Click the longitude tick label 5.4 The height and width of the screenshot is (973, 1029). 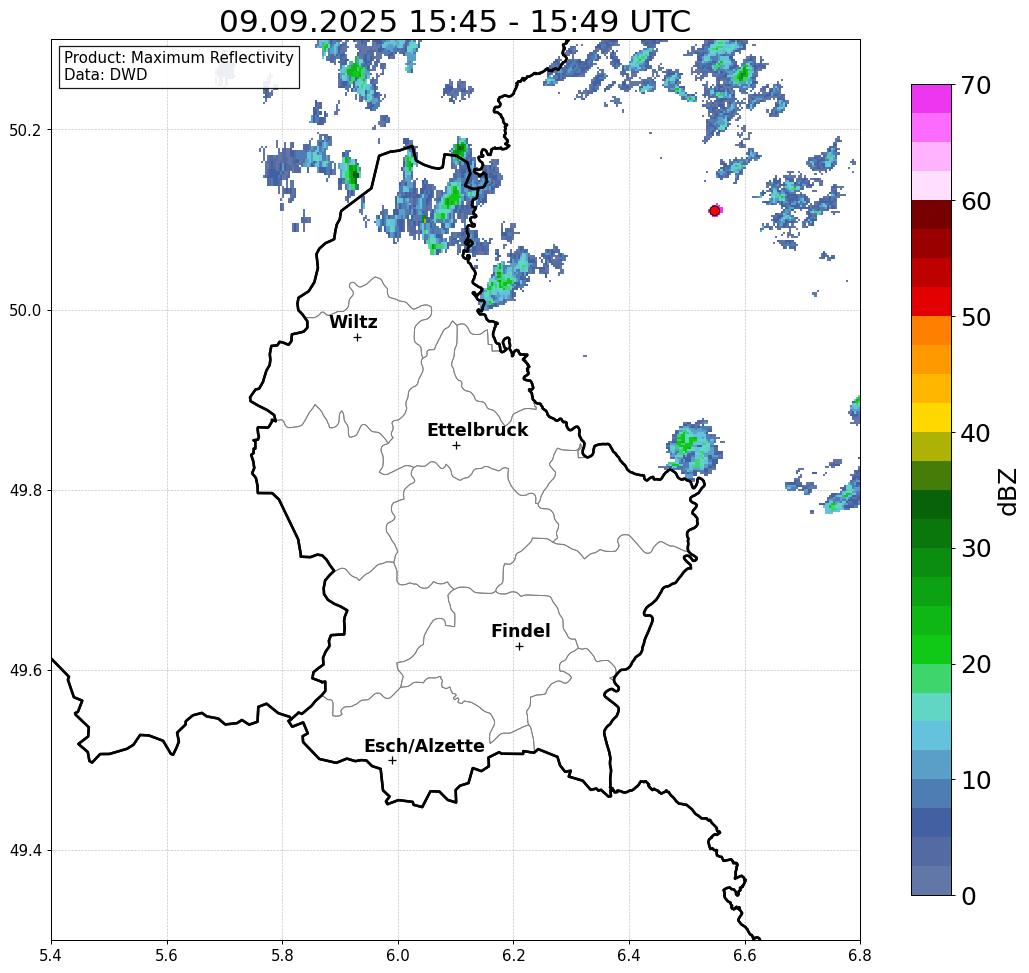pyautogui.click(x=51, y=955)
